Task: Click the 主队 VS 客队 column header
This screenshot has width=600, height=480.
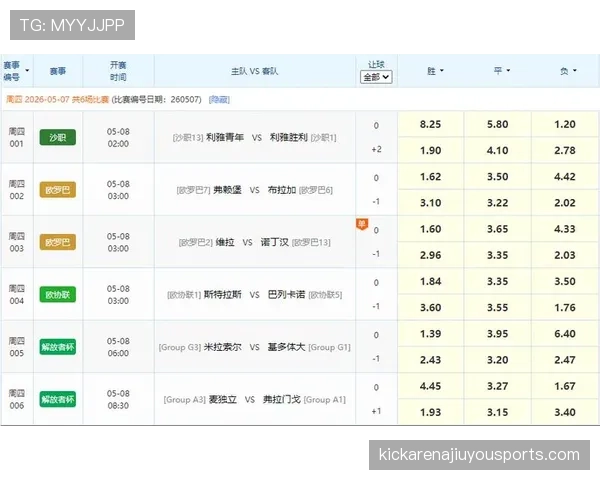Action: (x=254, y=71)
